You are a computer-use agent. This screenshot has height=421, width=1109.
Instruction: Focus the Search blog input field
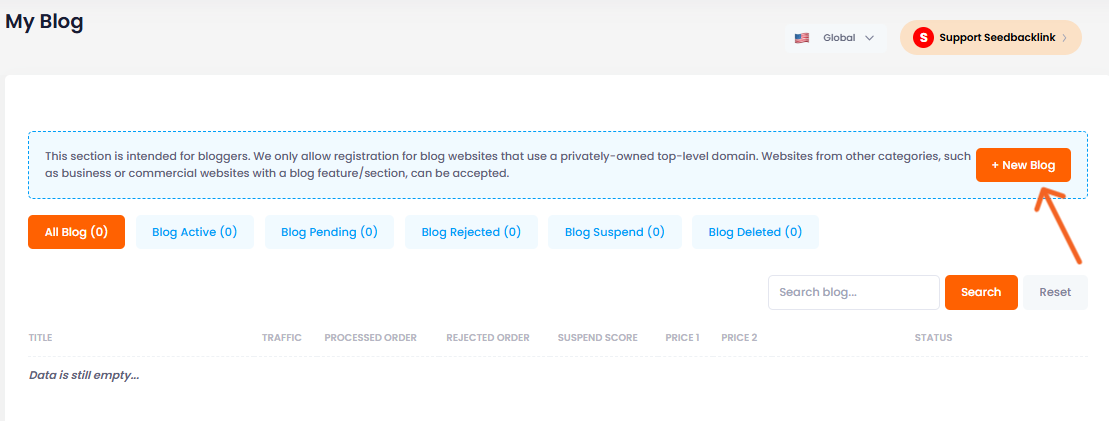click(x=854, y=292)
